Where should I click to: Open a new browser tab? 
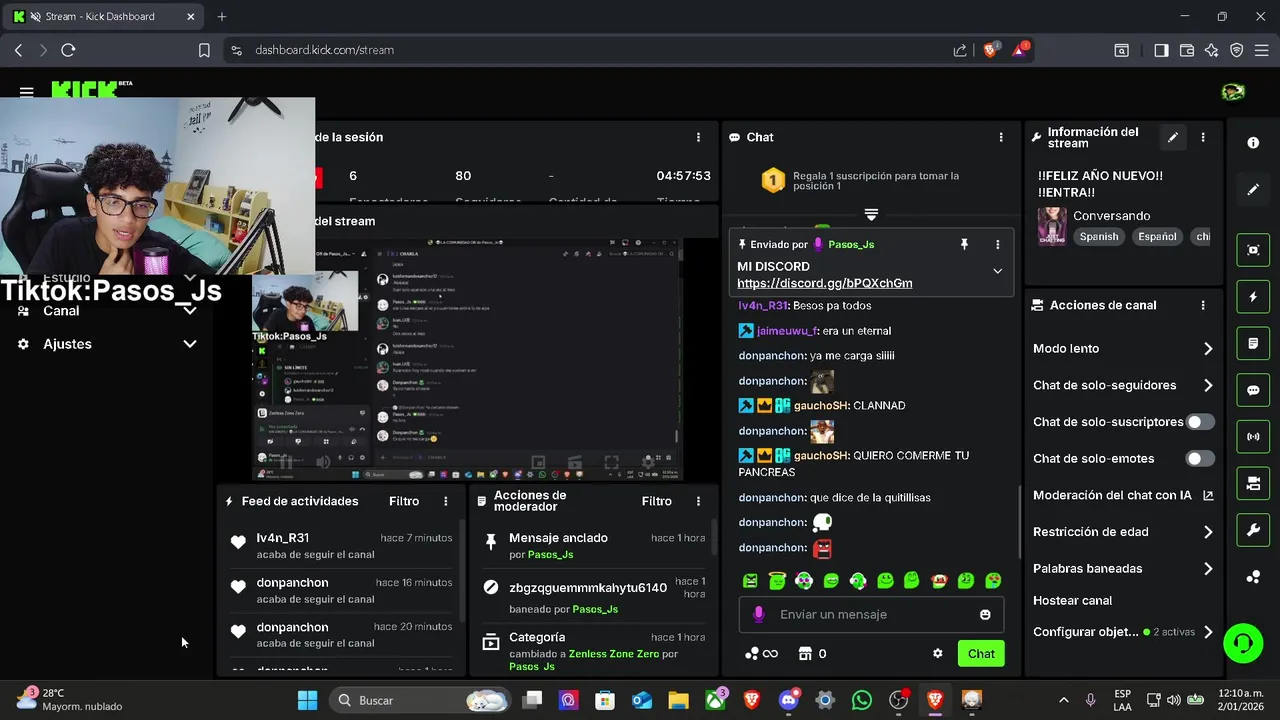pos(222,16)
